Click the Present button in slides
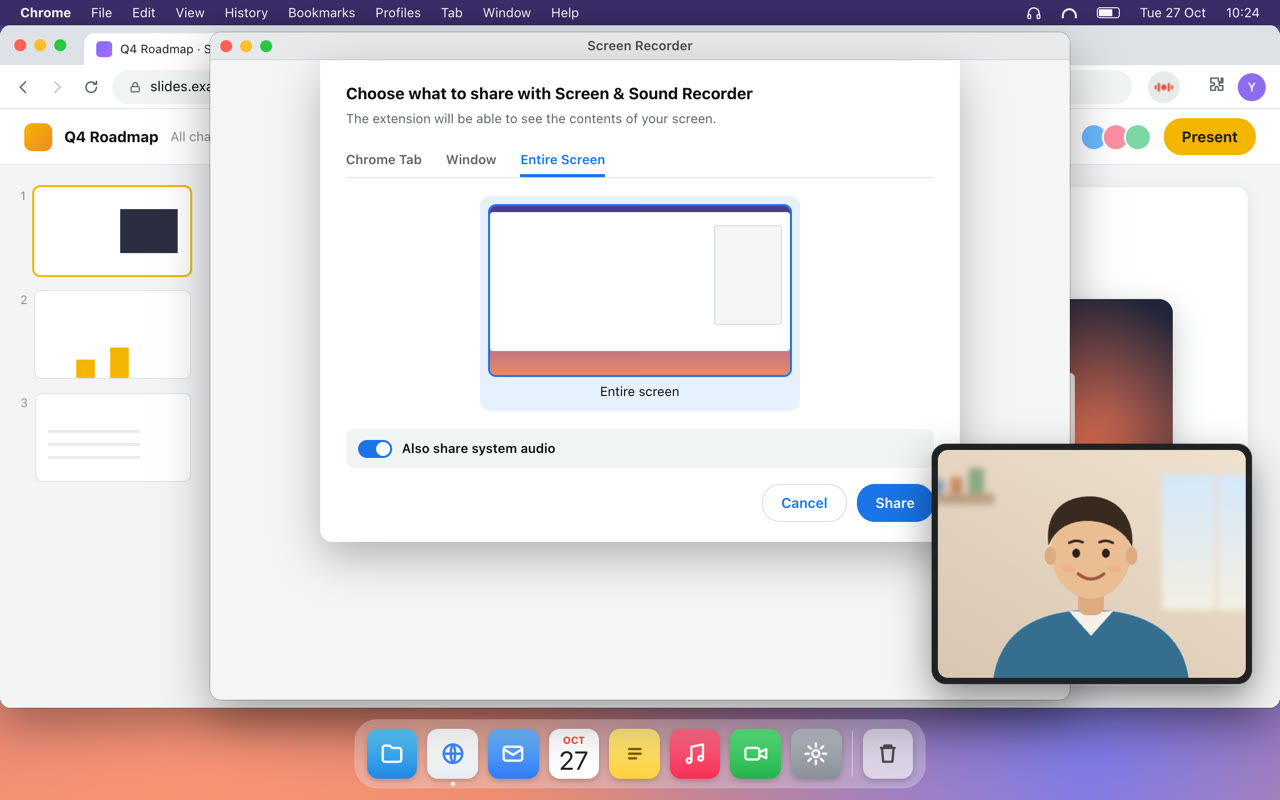This screenshot has width=1280, height=800. click(x=1209, y=137)
